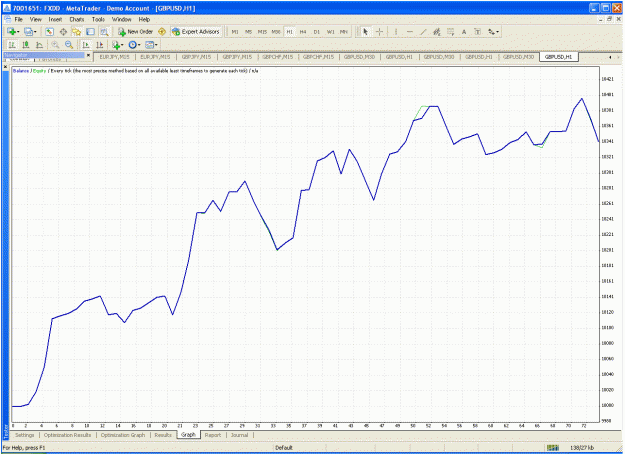Screen dimensions: 625x454
Task: Toggle chart Auto Scroll icon
Action: tap(86, 45)
